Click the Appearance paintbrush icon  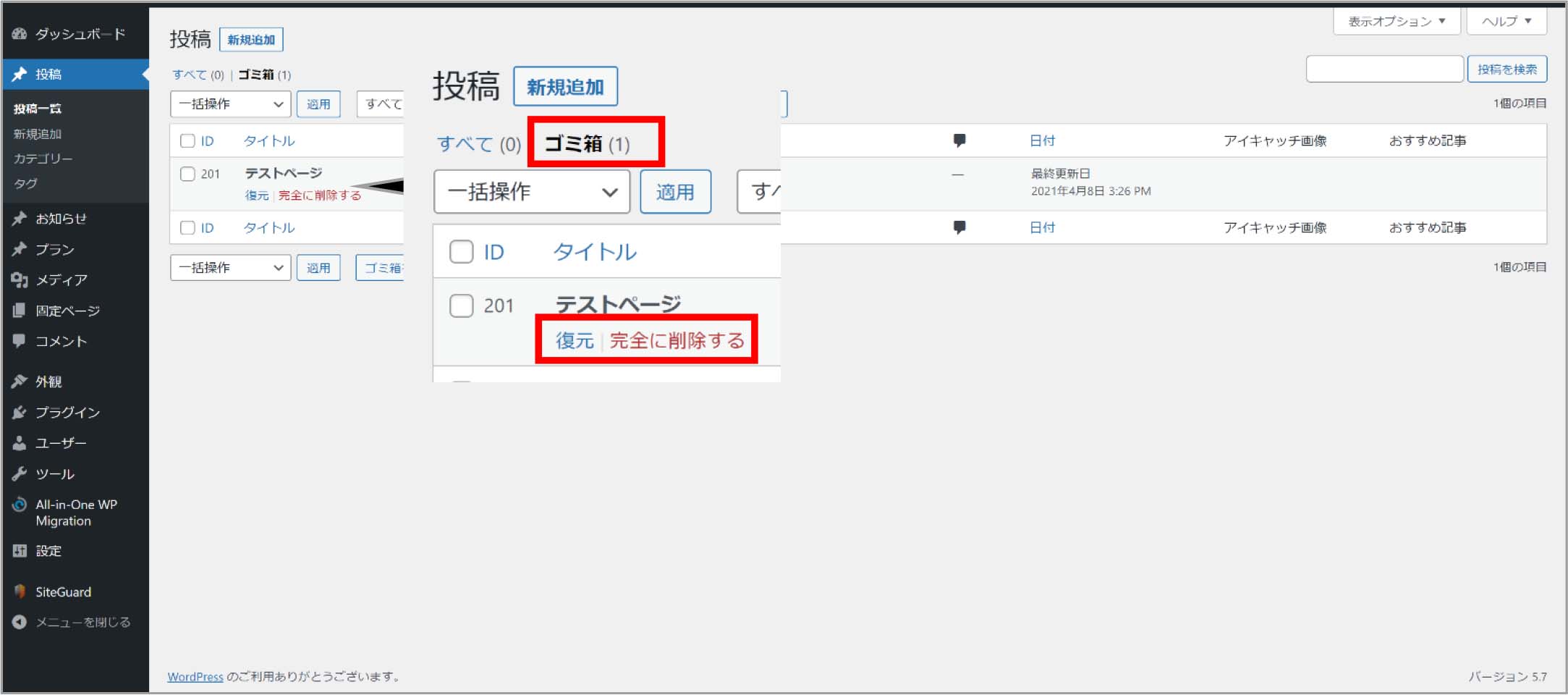click(x=20, y=382)
